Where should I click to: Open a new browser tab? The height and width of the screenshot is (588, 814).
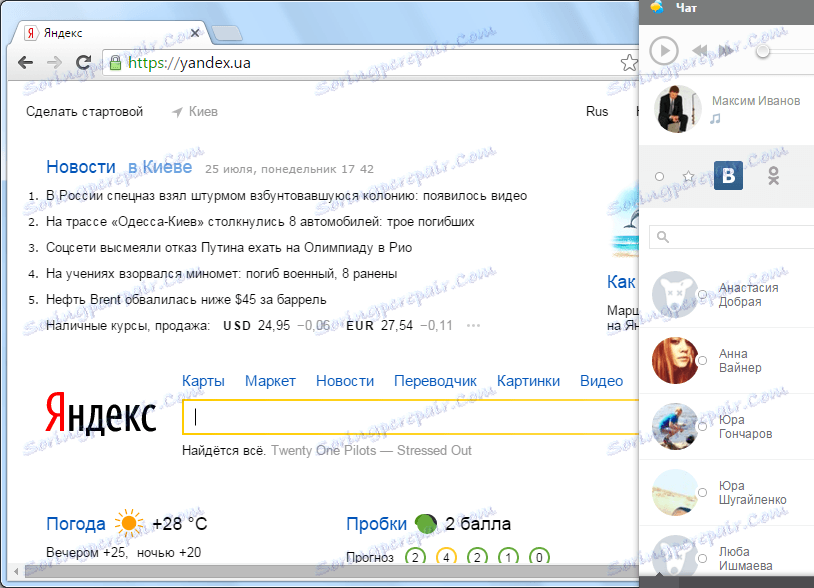[227, 33]
